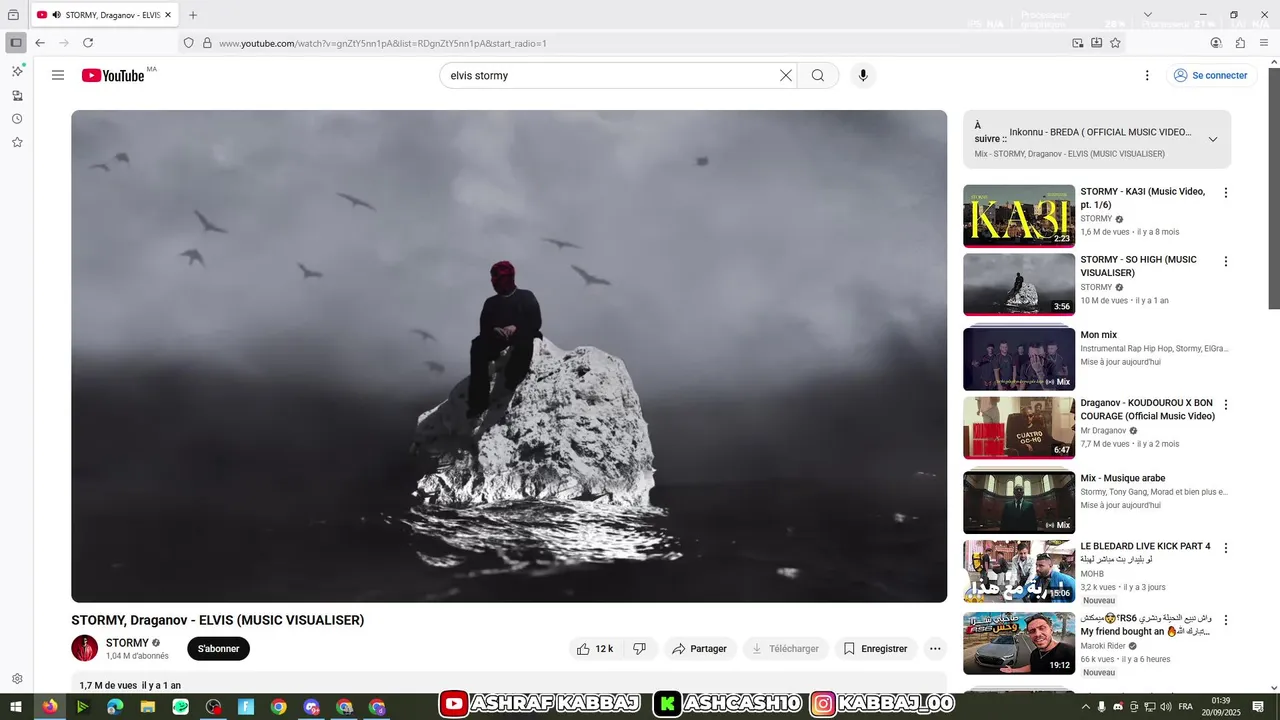This screenshot has width=1280, height=720.
Task: Clear the search text with the X
Action: 786,75
